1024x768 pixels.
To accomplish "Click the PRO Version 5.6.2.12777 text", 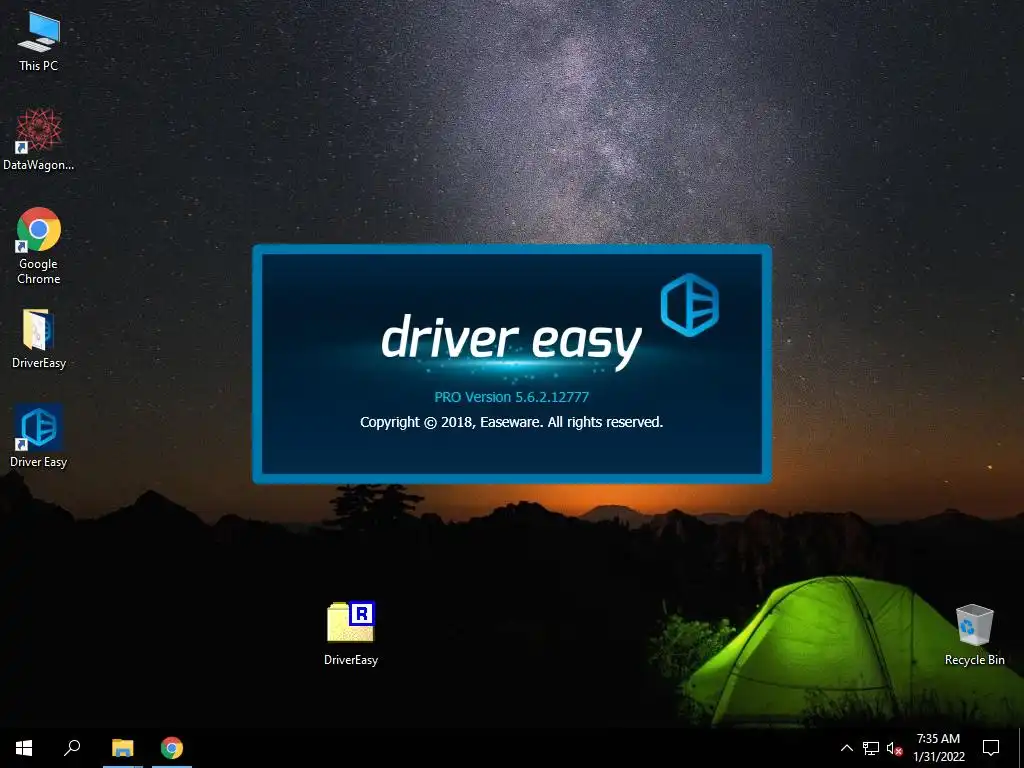I will point(511,396).
